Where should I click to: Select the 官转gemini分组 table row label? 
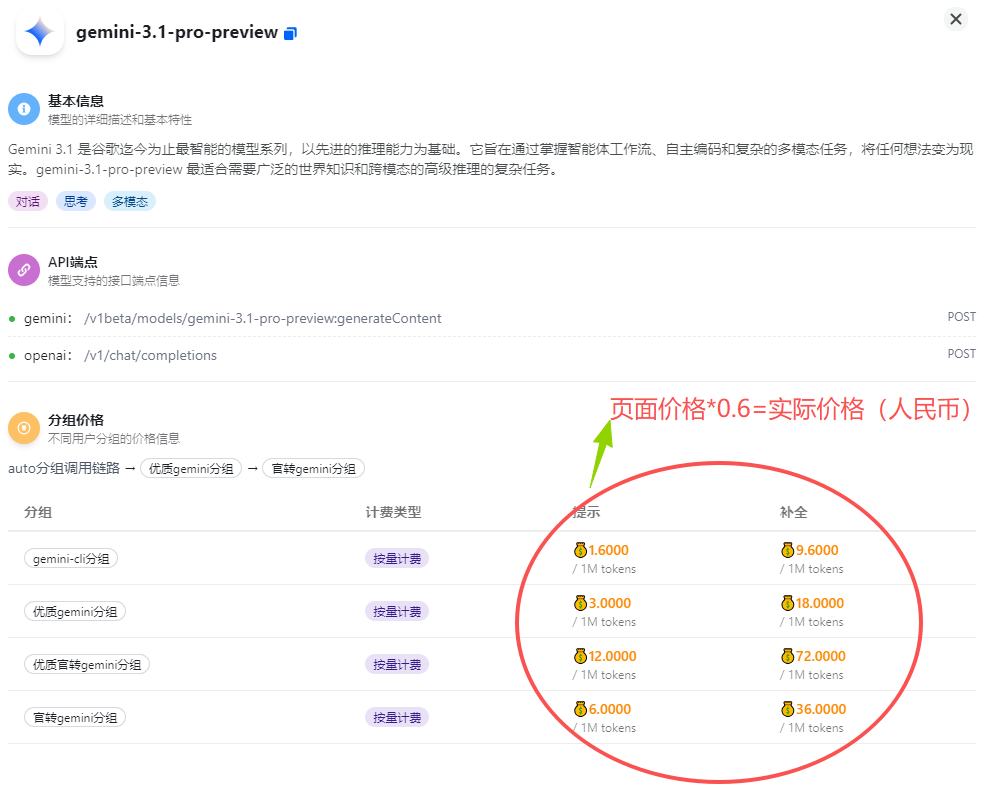tap(75, 718)
